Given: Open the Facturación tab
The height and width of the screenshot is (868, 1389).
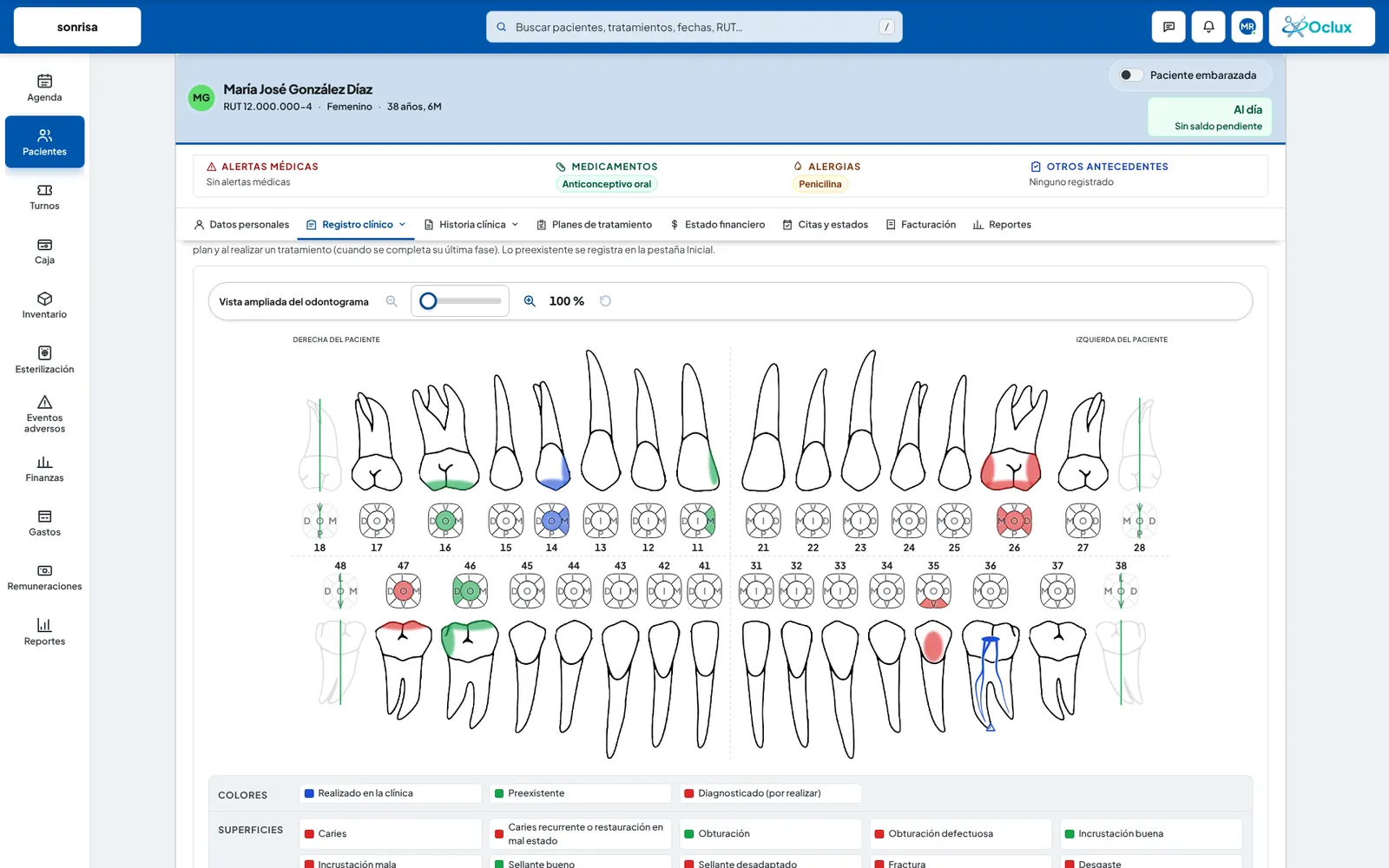Looking at the screenshot, I should [x=921, y=225].
